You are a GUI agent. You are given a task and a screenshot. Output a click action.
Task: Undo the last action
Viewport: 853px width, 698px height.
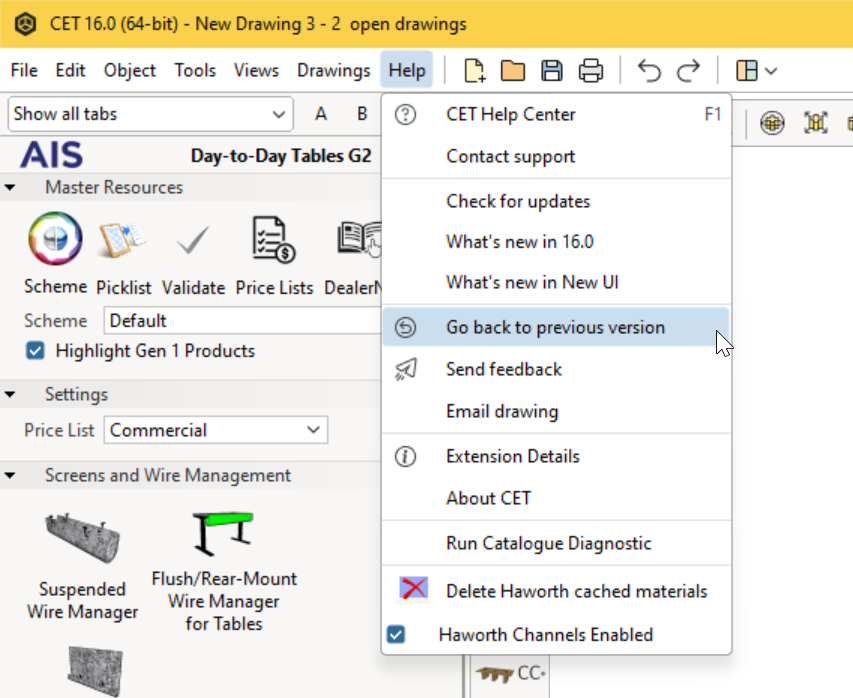(x=648, y=70)
